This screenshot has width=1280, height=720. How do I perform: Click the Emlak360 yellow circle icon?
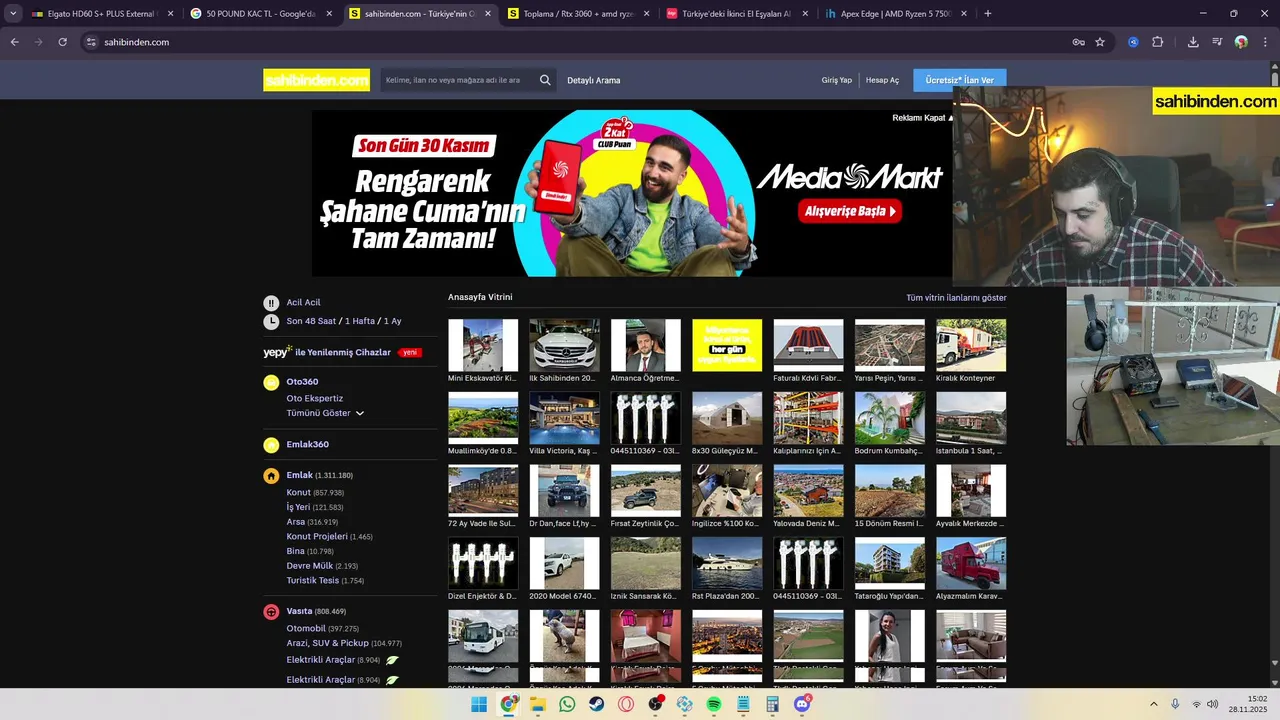tap(271, 445)
